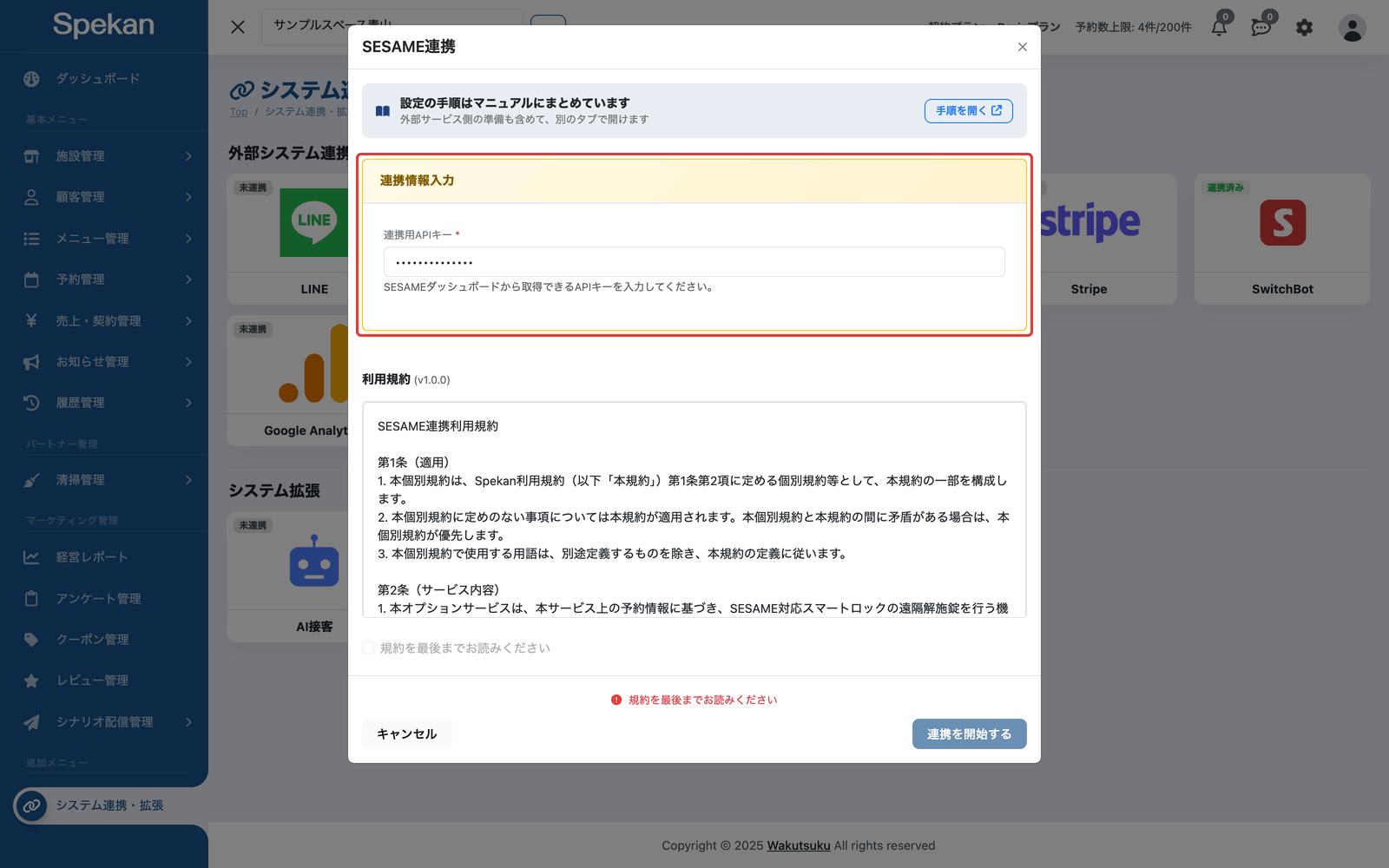This screenshot has width=1389, height=868.
Task: Click the レビュー管理 star icon
Action: point(31,681)
